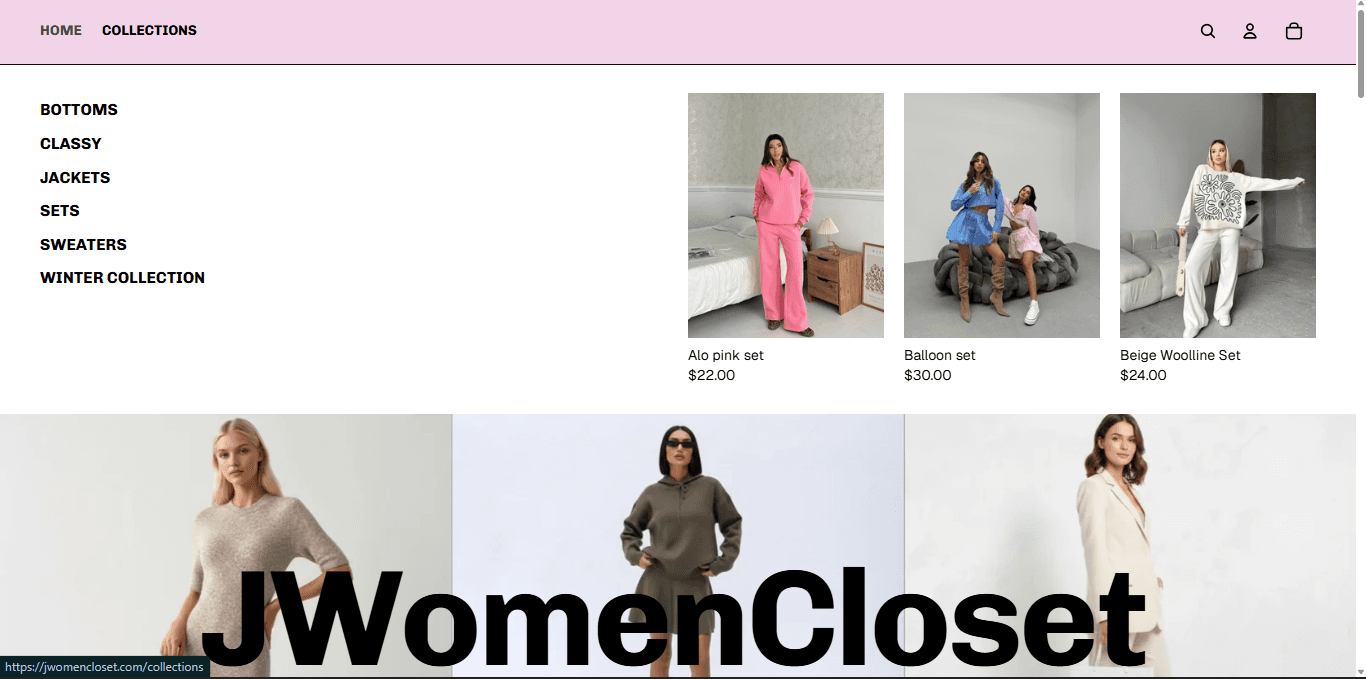The image size is (1366, 679).
Task: View the Alo pink set product image
Action: [786, 215]
